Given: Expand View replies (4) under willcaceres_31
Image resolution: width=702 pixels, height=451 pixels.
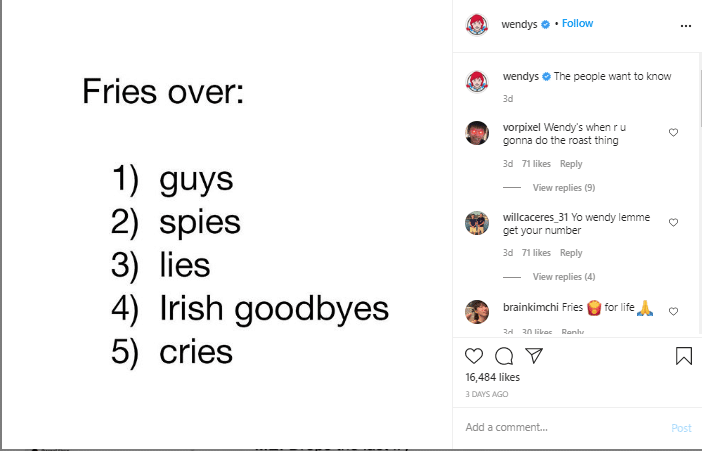Looking at the screenshot, I should pos(563,277).
